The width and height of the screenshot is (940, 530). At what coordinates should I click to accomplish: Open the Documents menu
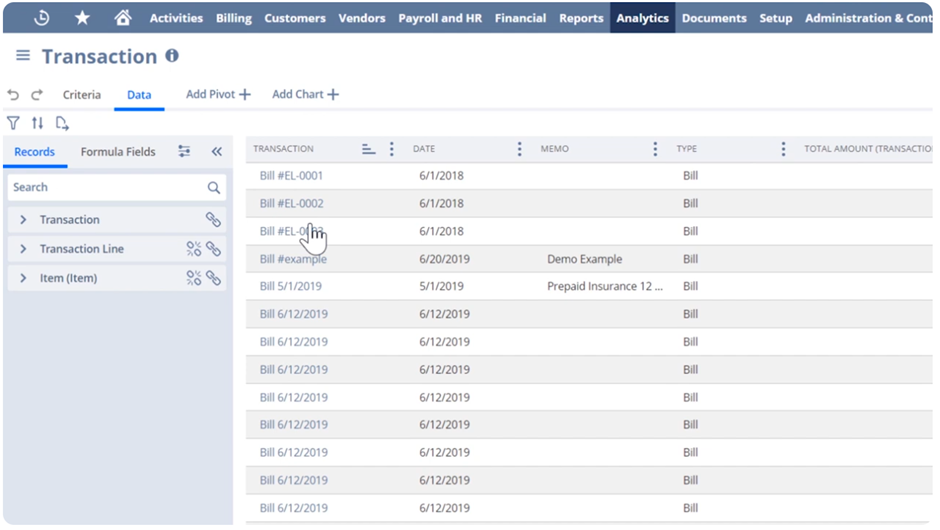point(714,18)
